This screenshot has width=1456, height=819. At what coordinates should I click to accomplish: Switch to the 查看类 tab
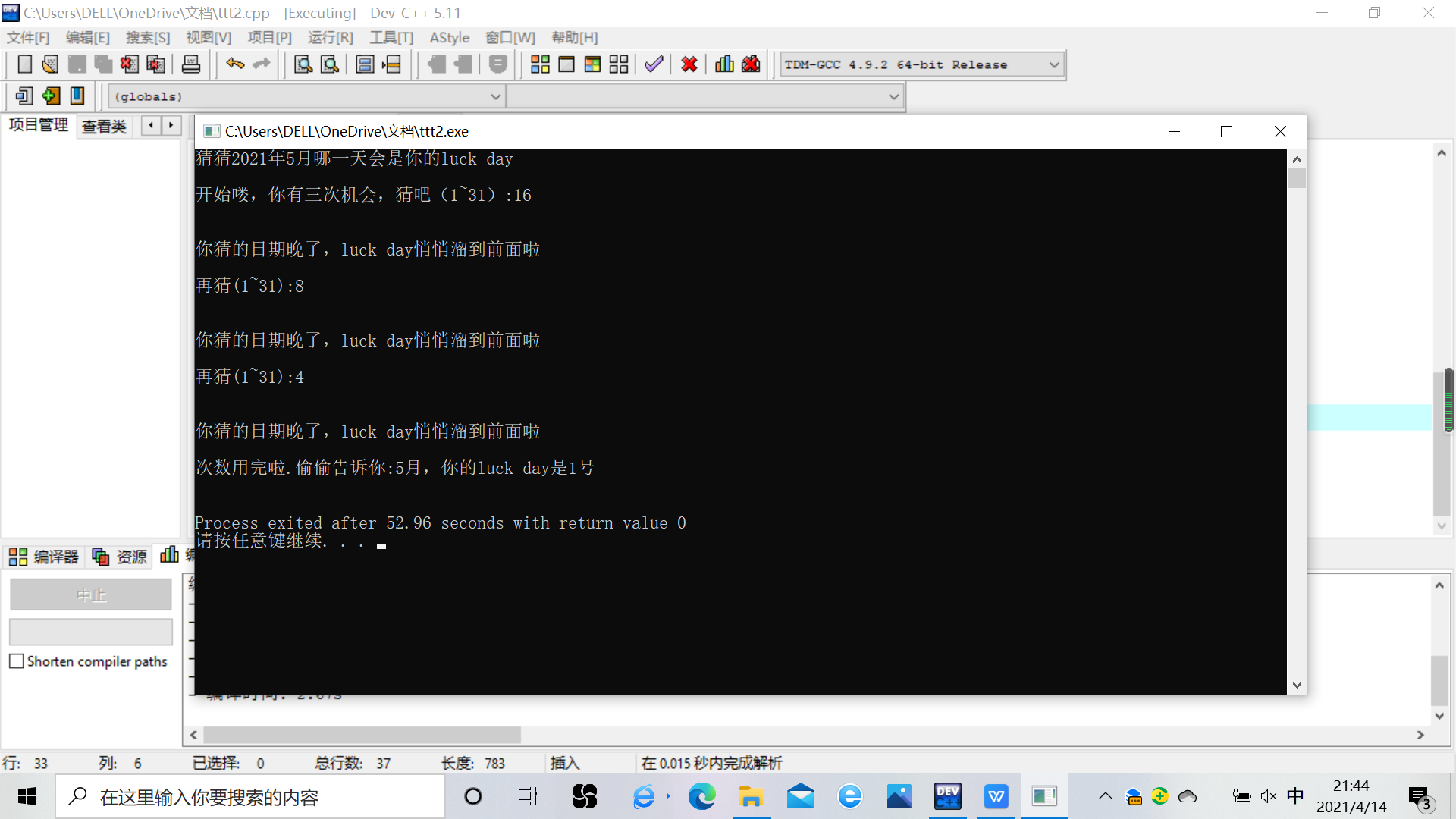click(x=104, y=127)
